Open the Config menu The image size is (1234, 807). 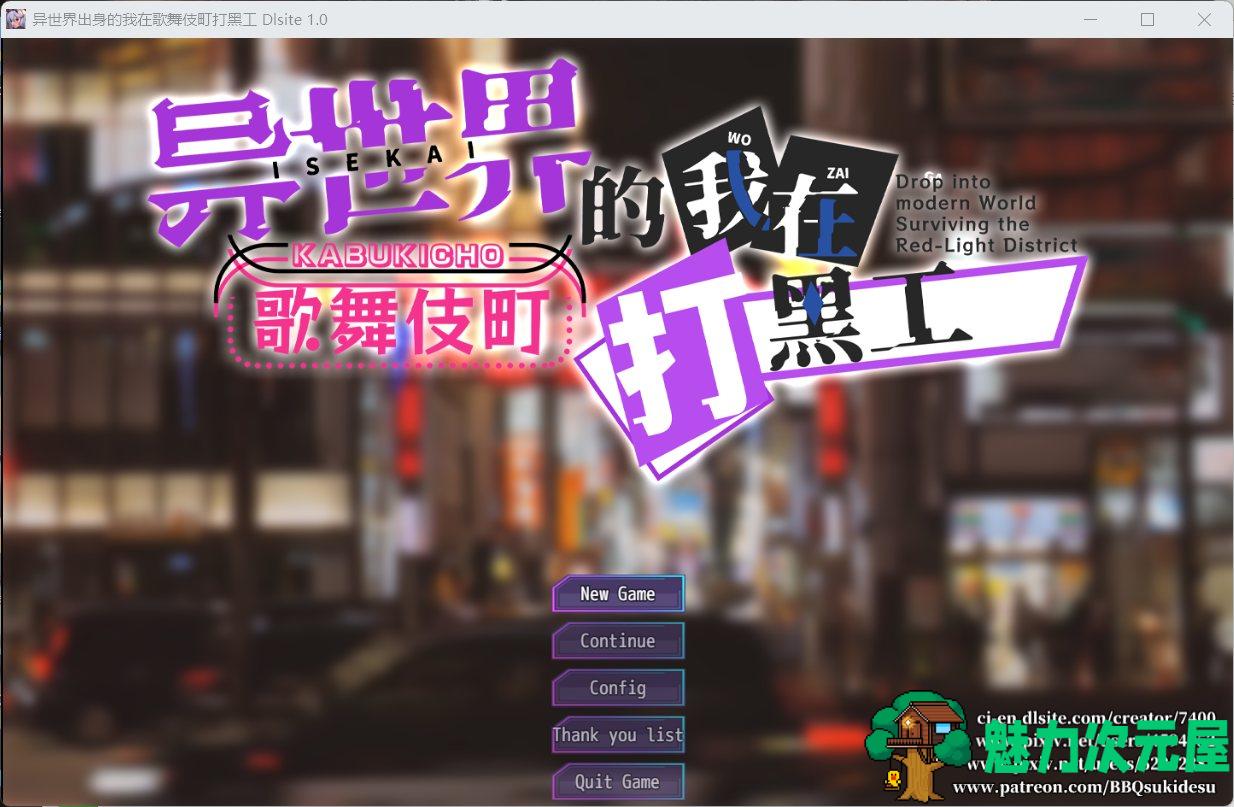coord(618,687)
